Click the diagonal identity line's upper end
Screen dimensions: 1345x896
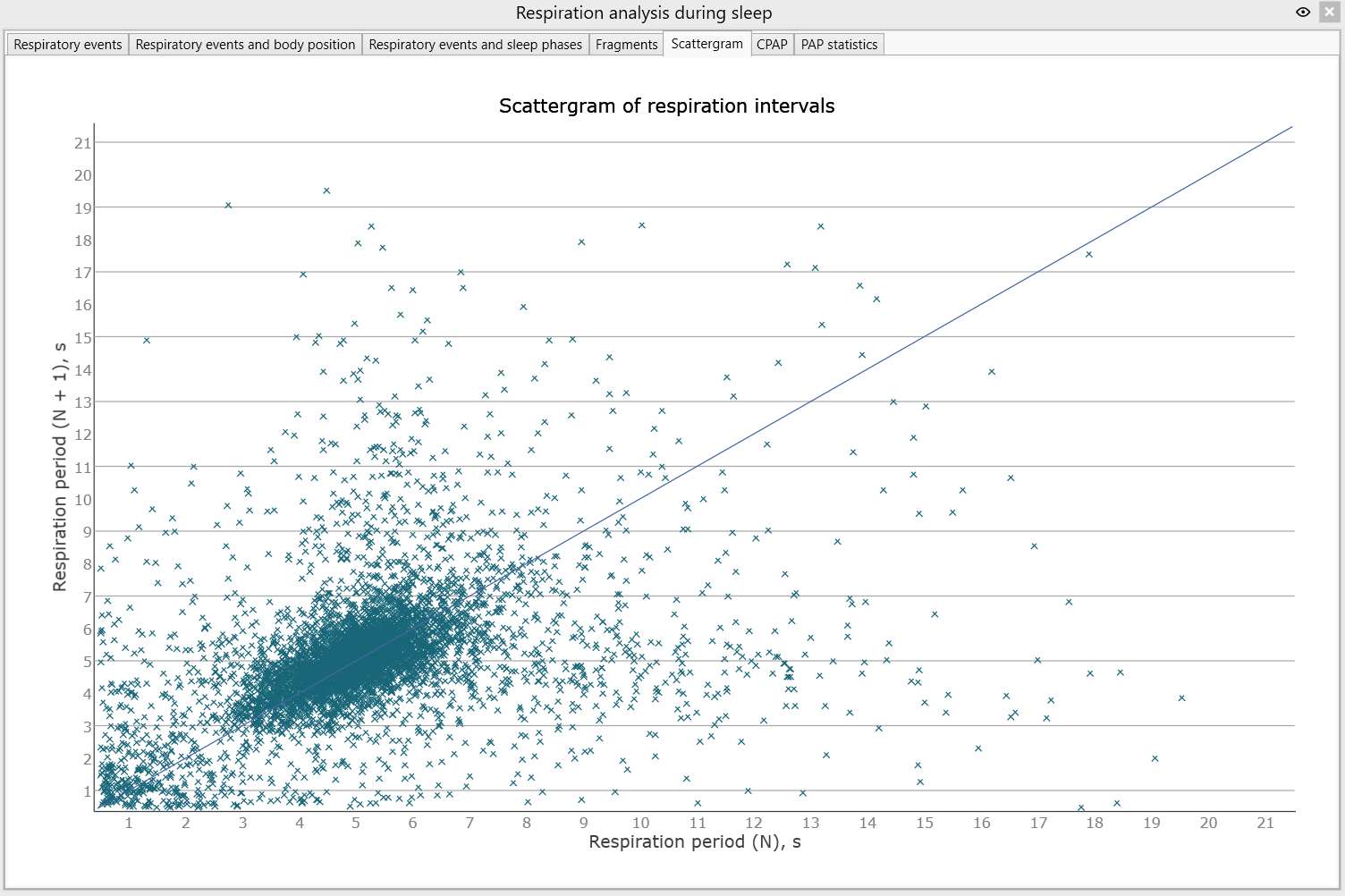pyautogui.click(x=1290, y=128)
